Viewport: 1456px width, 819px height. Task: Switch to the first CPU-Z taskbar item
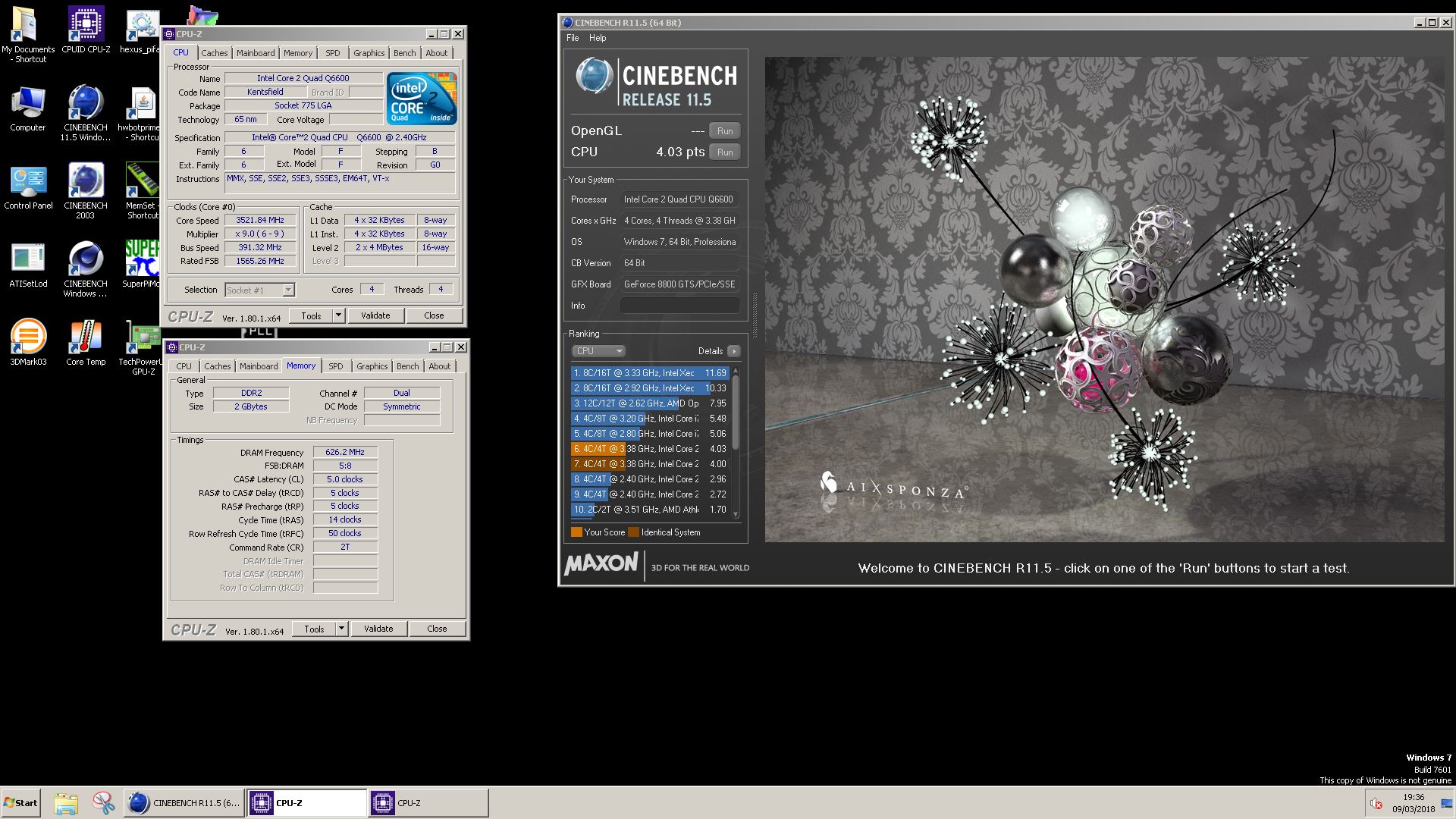(x=307, y=803)
